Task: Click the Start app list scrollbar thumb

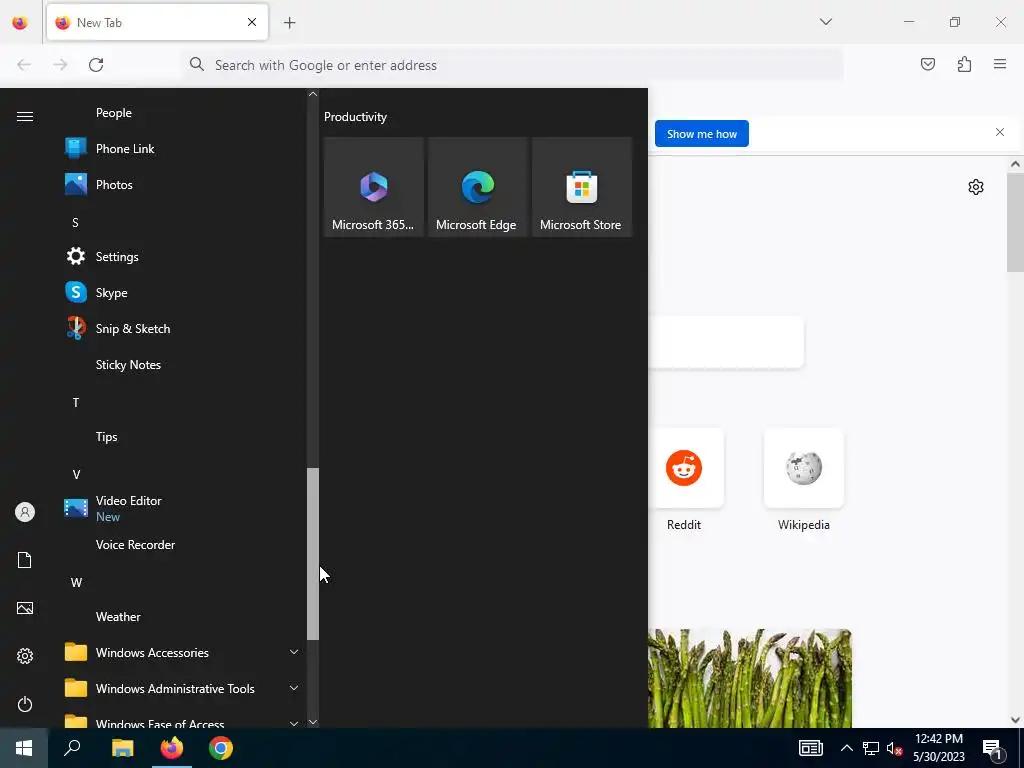Action: click(313, 554)
